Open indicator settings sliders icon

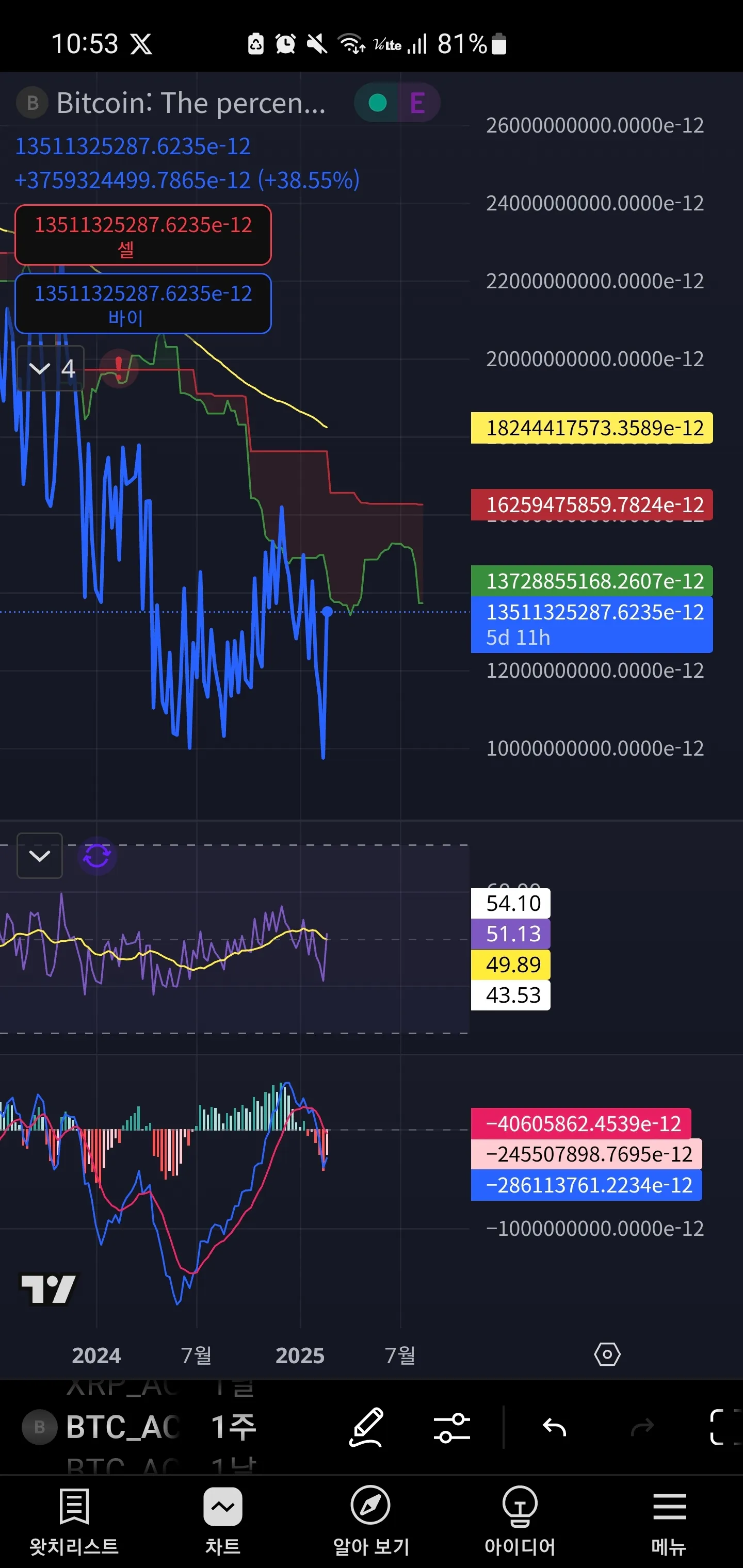(x=452, y=1427)
